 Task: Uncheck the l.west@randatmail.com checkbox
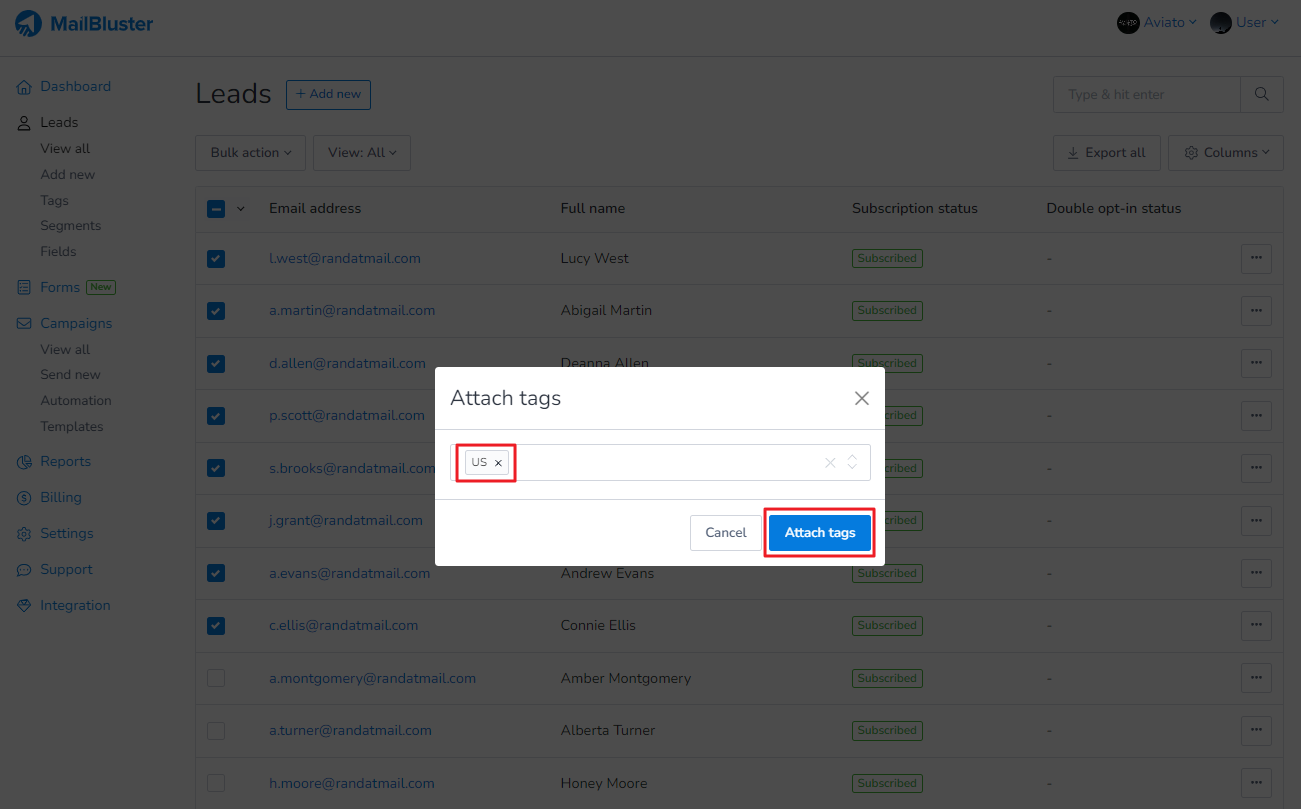pyautogui.click(x=216, y=258)
